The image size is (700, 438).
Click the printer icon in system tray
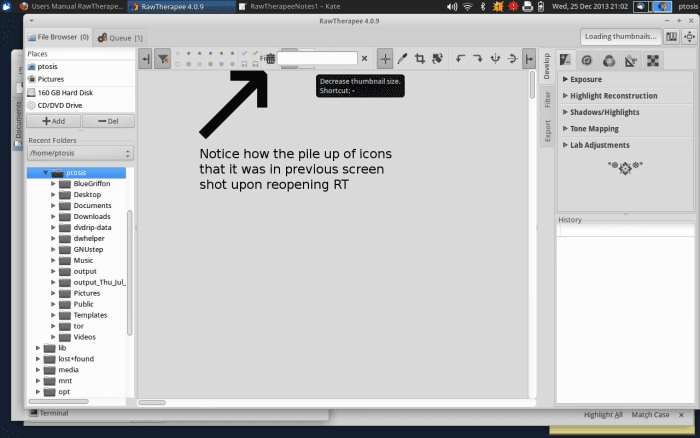point(527,7)
